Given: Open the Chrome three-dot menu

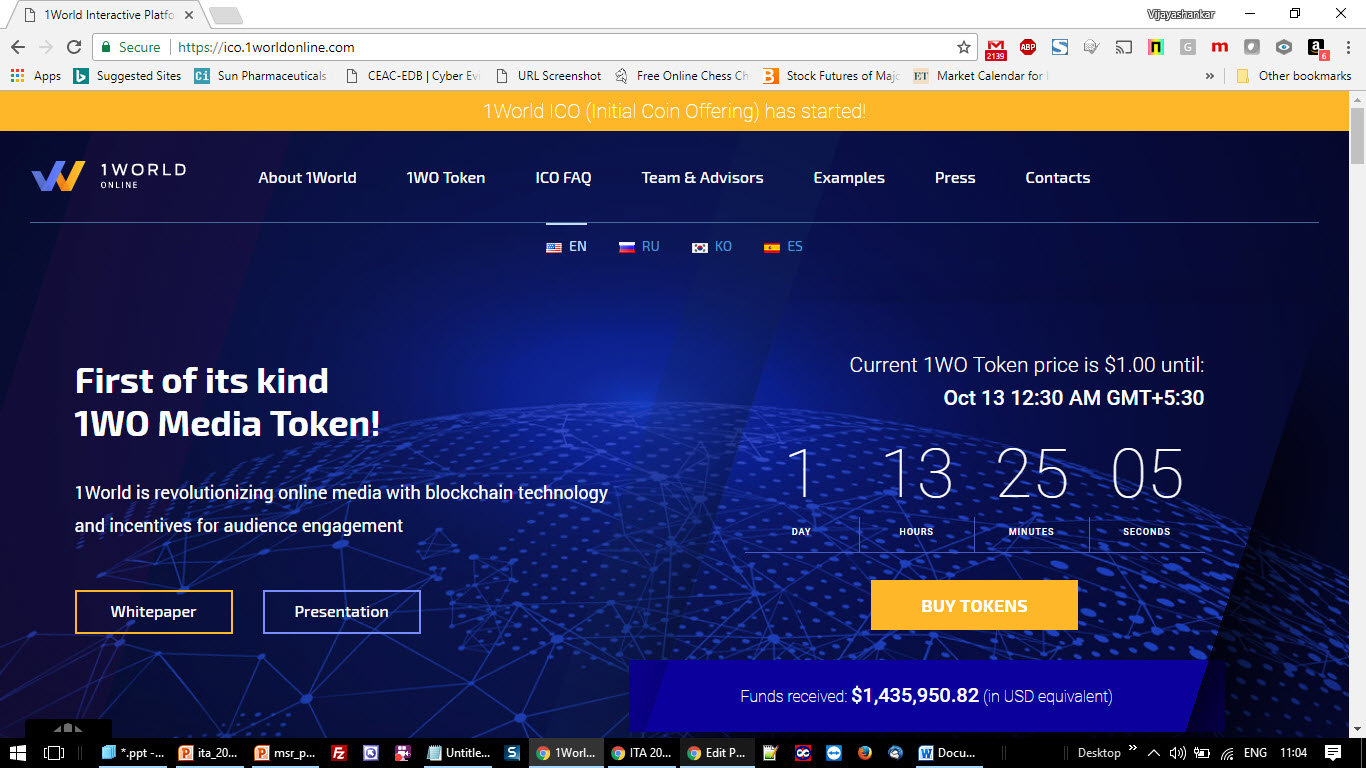Looking at the screenshot, I should click(x=1348, y=47).
